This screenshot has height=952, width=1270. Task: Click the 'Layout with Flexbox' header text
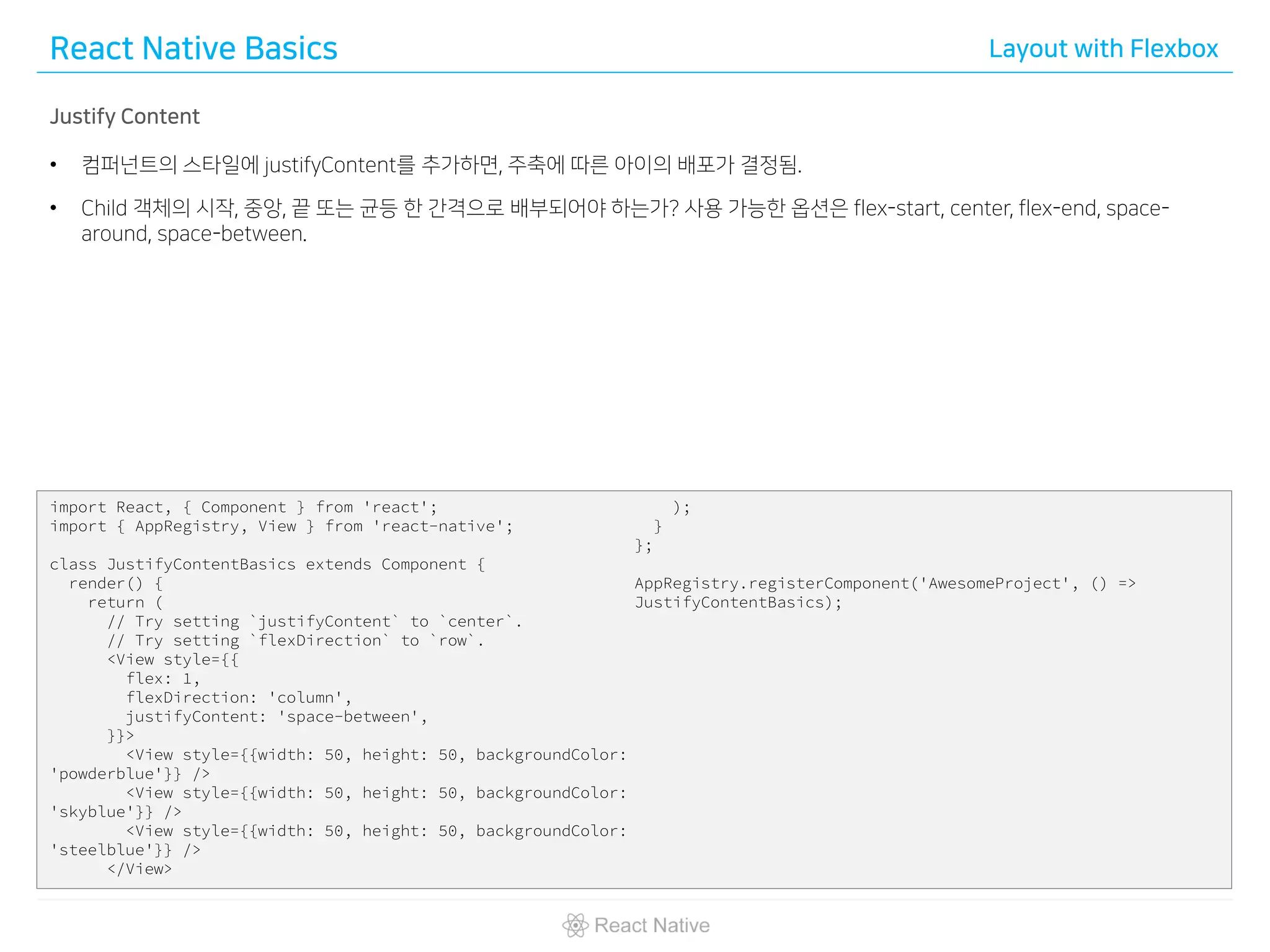(1103, 49)
